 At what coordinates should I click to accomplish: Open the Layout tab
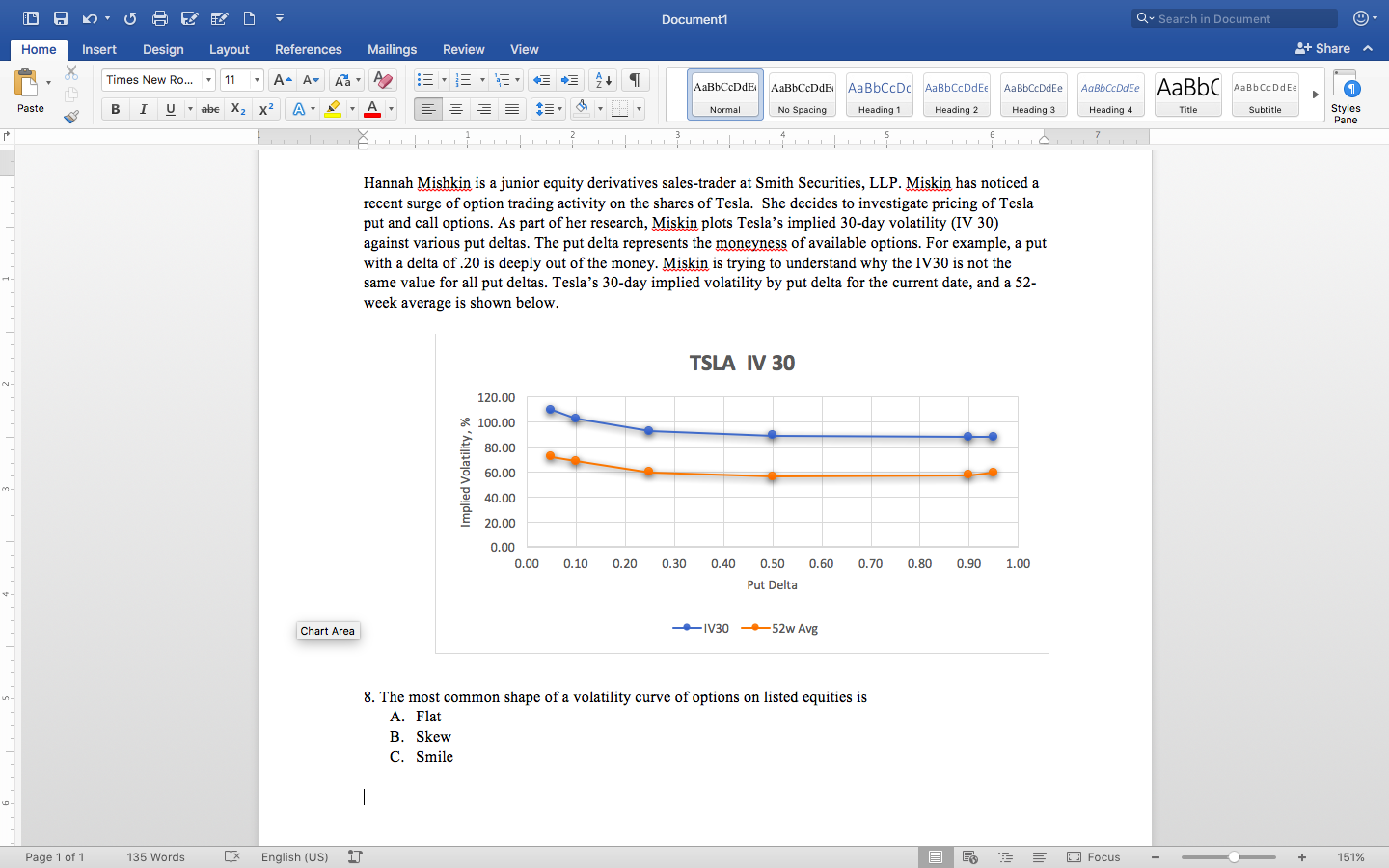click(230, 49)
